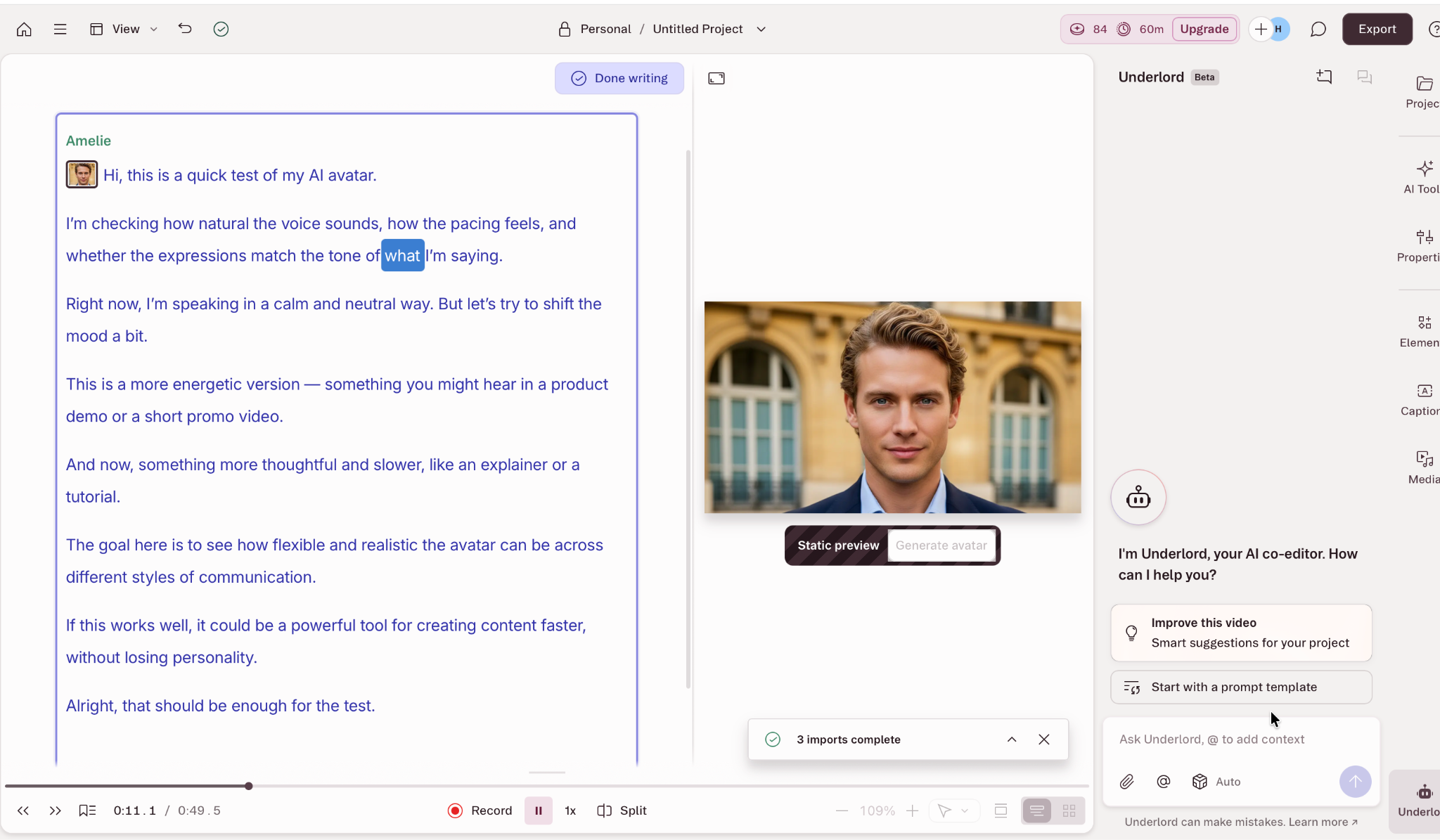Viewport: 1440px width, 840px height.
Task: Pause playback
Action: pos(538,810)
